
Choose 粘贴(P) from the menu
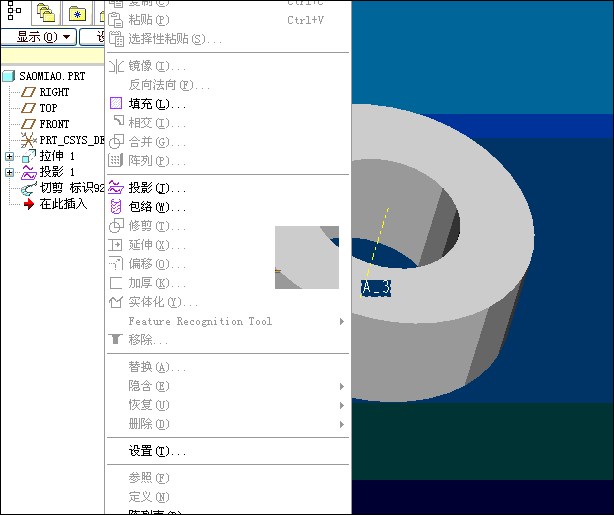tap(228, 20)
